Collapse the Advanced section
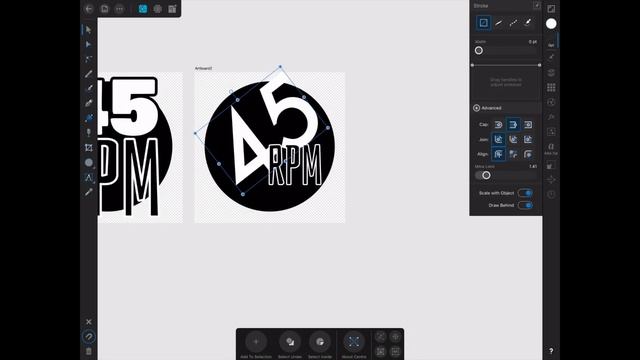The image size is (640, 360). (x=476, y=108)
